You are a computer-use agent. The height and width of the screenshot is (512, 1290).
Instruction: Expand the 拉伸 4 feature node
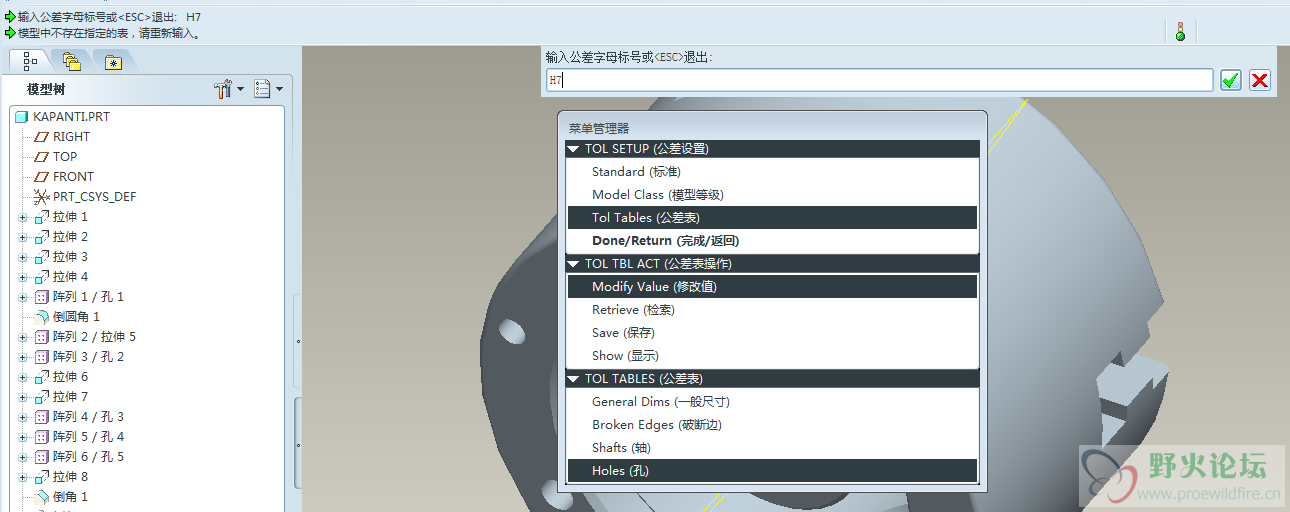click(22, 277)
